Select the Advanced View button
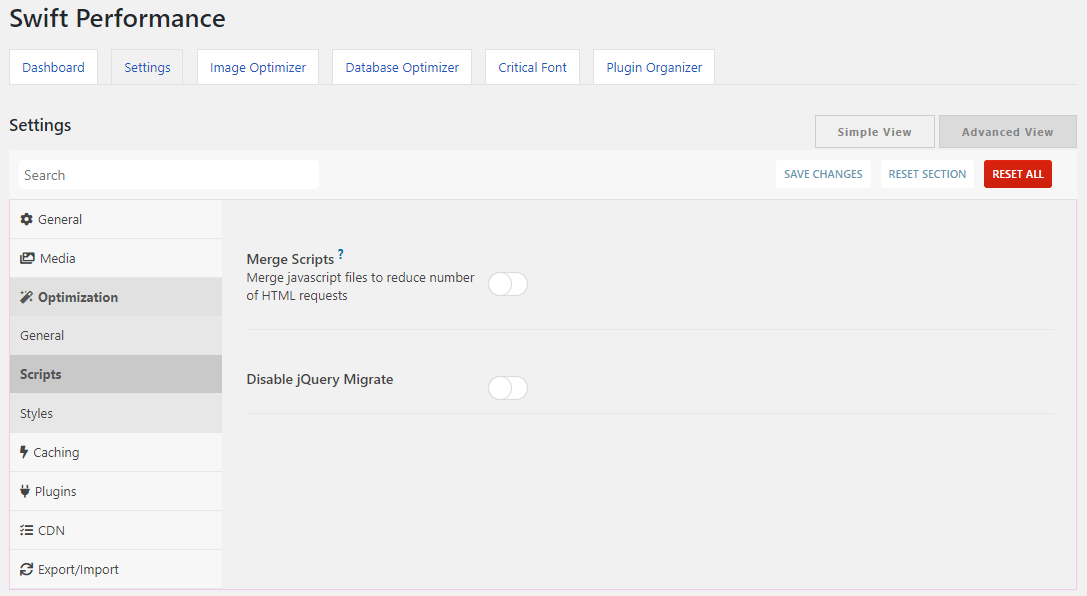 [1007, 132]
